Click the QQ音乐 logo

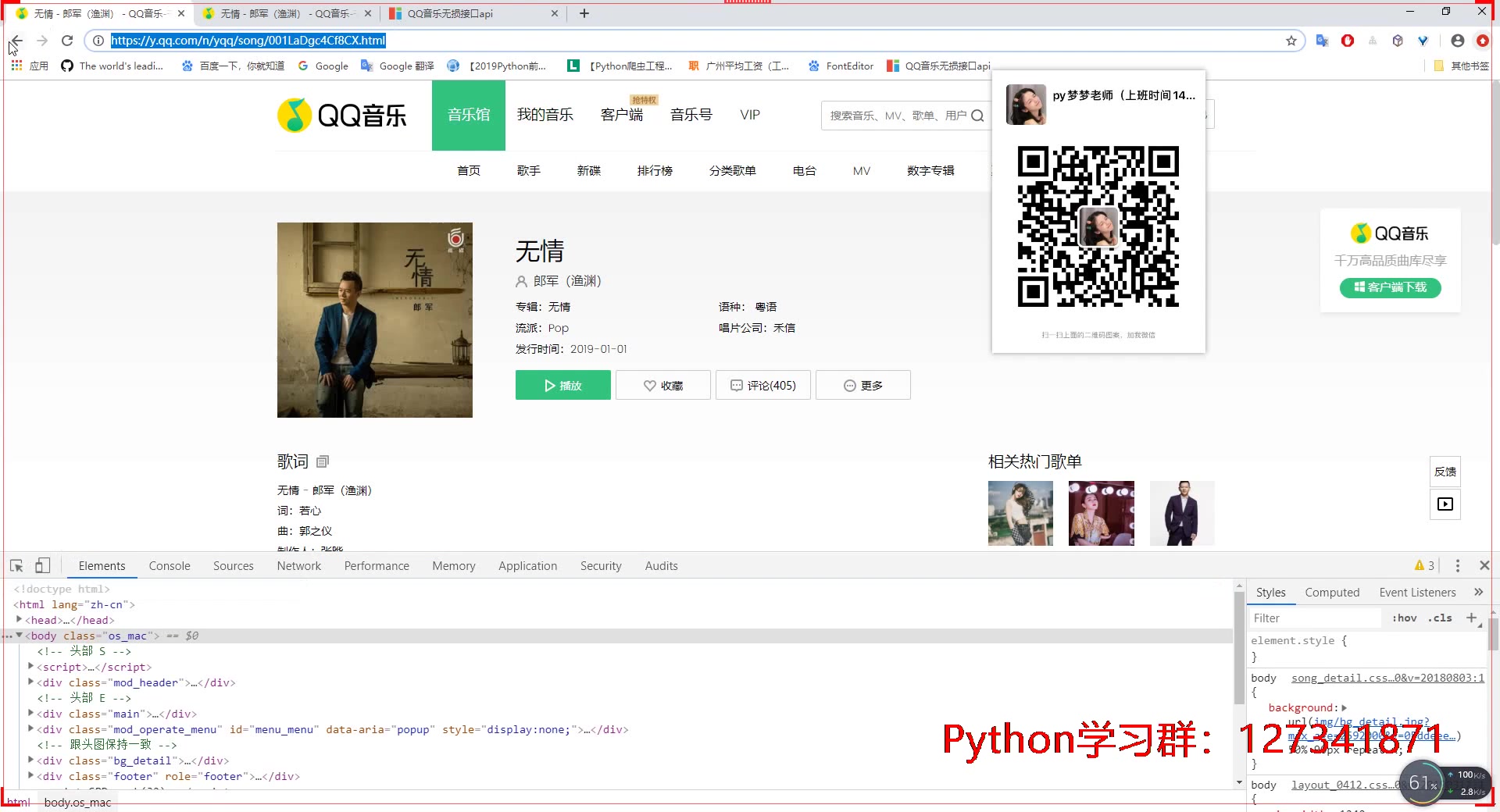coord(342,116)
